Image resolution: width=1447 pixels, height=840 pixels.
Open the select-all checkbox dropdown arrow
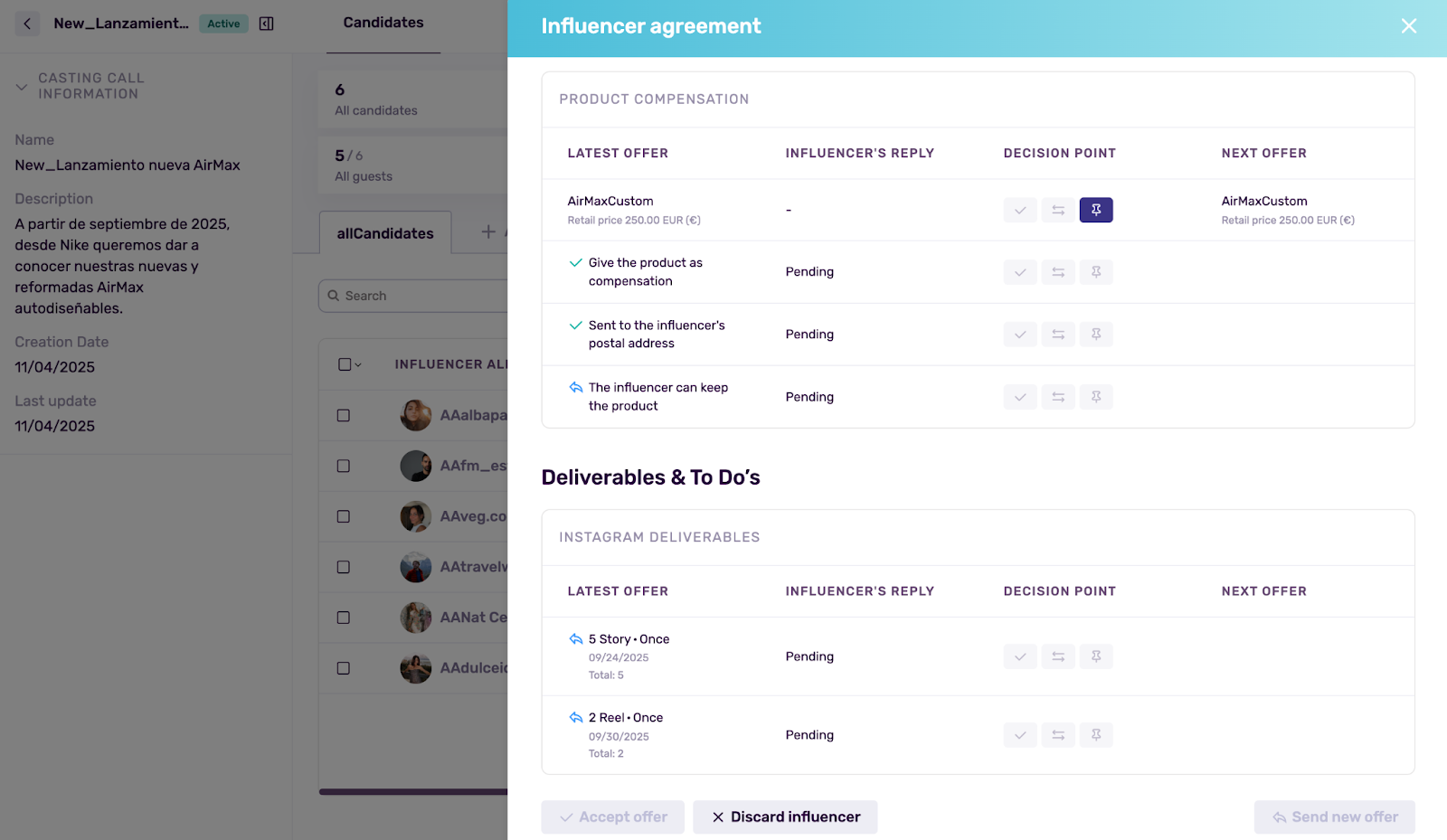[x=358, y=365]
